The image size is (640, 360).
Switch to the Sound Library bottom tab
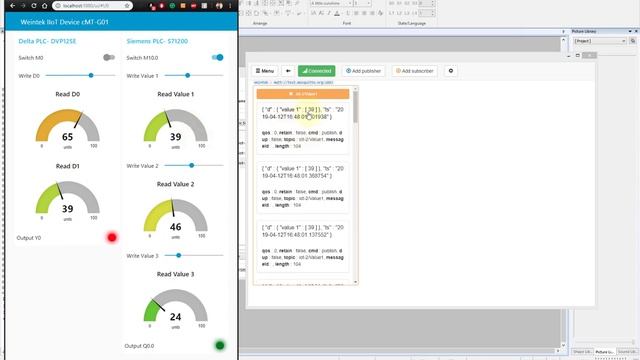(627, 351)
